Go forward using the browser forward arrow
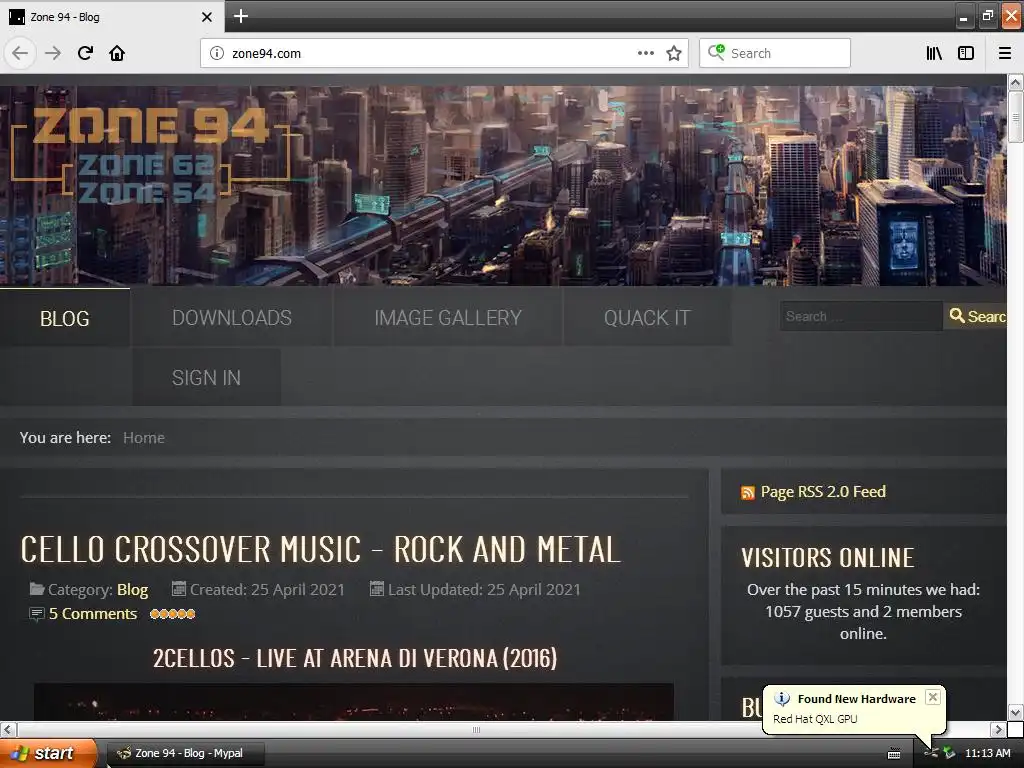1024x768 pixels. click(53, 53)
